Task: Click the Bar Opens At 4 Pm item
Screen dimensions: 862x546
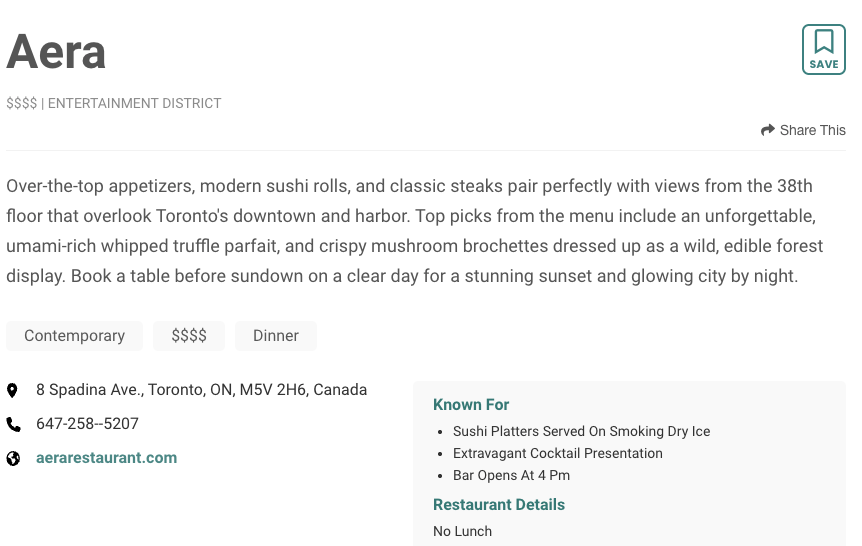Action: click(x=511, y=476)
